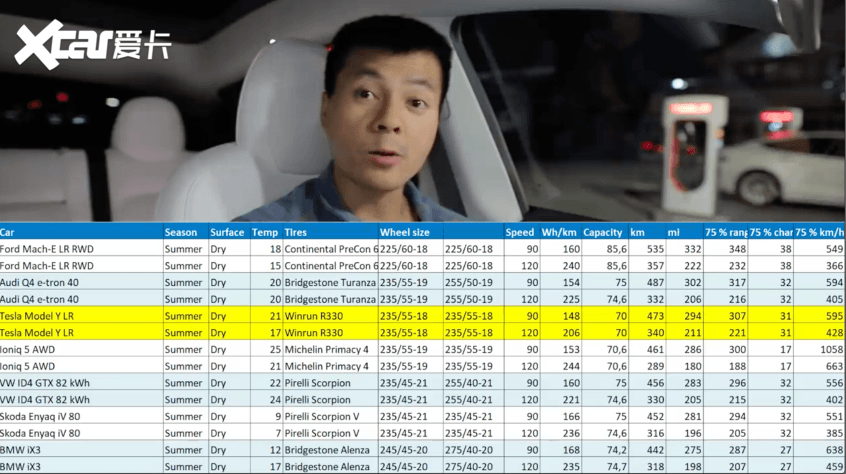Viewport: 846px width, 474px height.
Task: Click the km value 535 for Ford Mach-E
Action: (656, 249)
